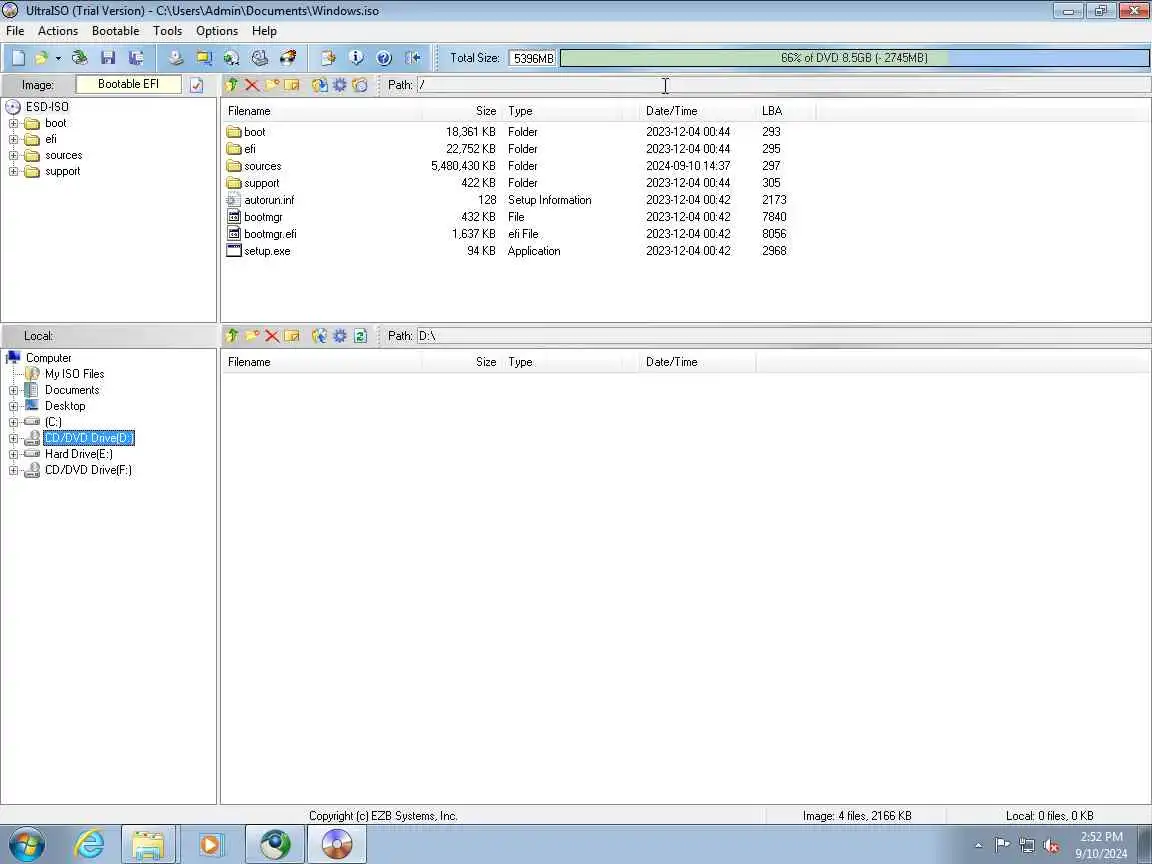Screen dimensions: 1152x864
Task: Open the Windows Start button
Action: pos(26,844)
